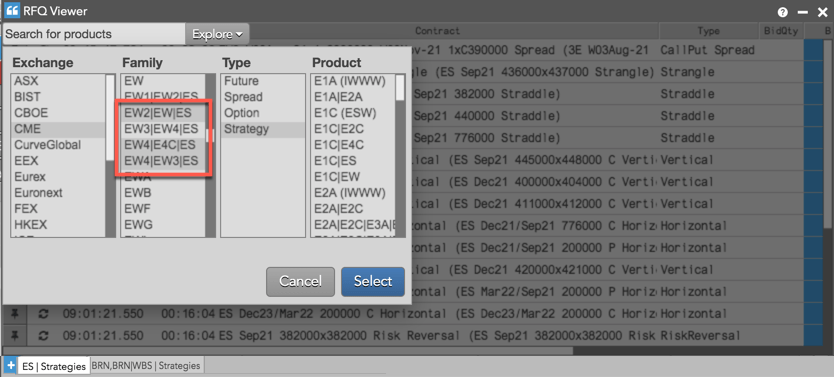Click the Contract column header
Viewport: 836px width, 377px height.
(437, 31)
